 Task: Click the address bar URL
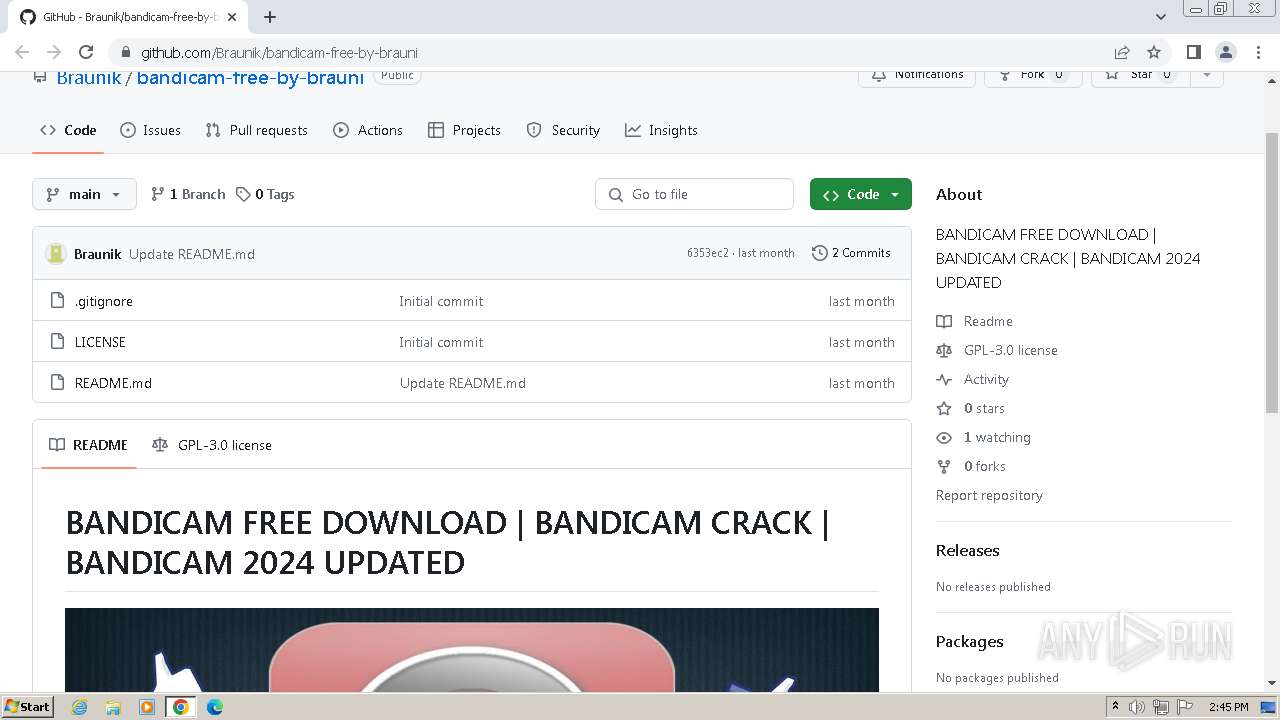[279, 52]
